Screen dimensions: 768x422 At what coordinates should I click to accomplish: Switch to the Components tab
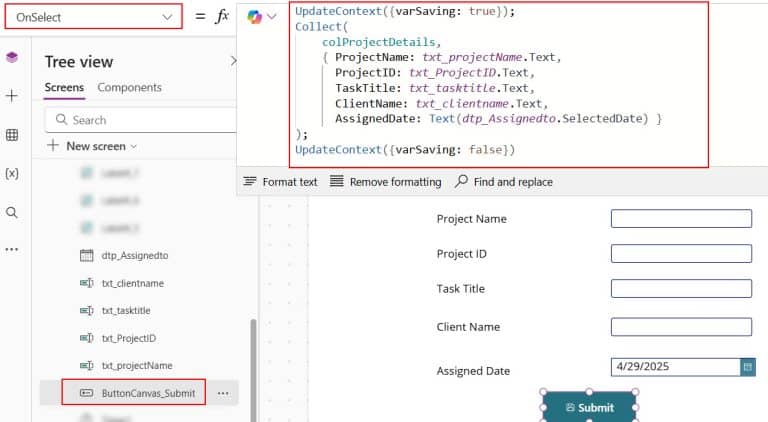pyautogui.click(x=129, y=88)
